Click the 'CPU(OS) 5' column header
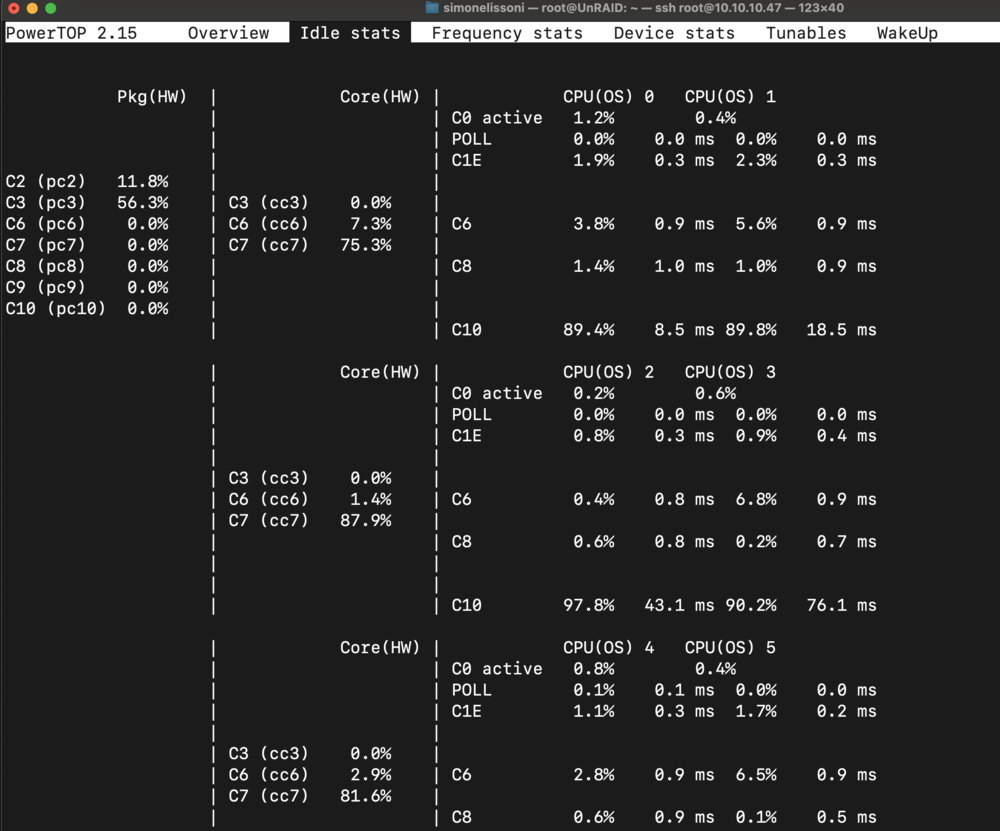The height and width of the screenshot is (831, 1000). pyautogui.click(x=730, y=647)
